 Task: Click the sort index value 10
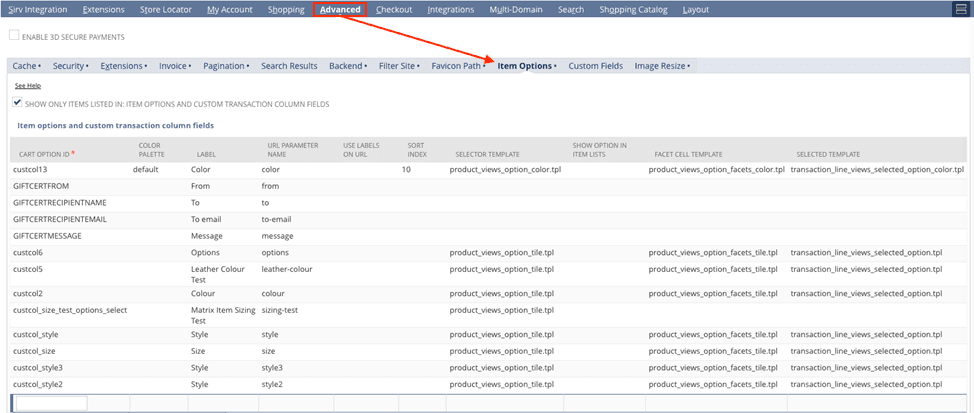click(x=406, y=170)
